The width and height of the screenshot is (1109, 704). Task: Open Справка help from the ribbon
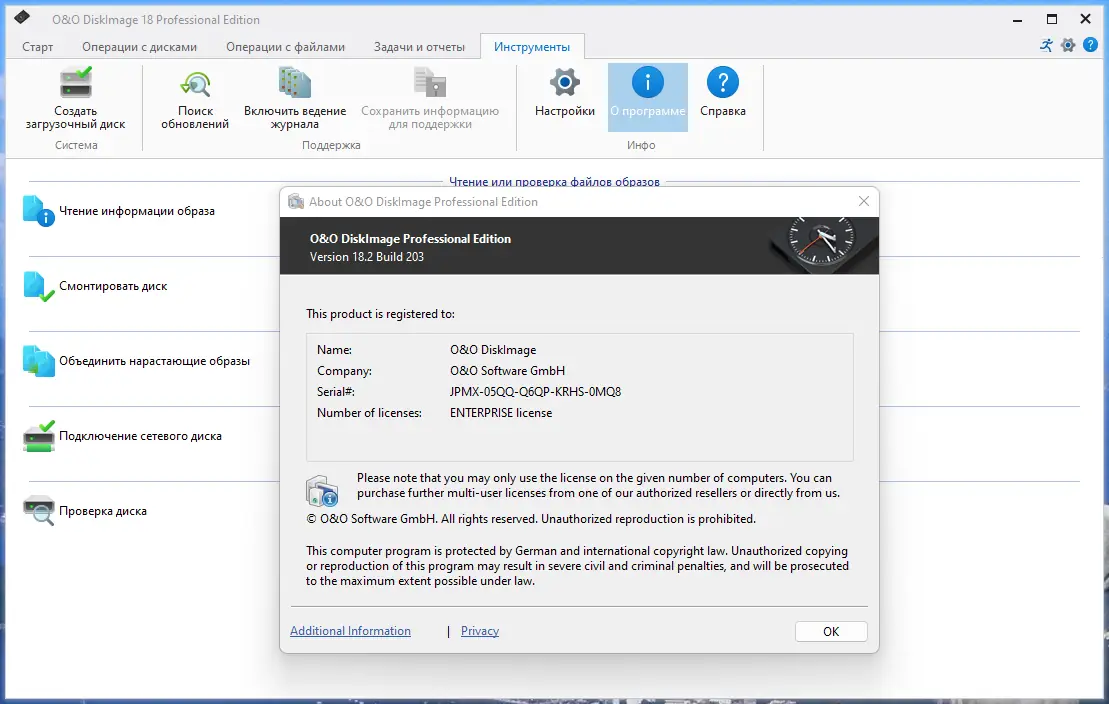722,95
